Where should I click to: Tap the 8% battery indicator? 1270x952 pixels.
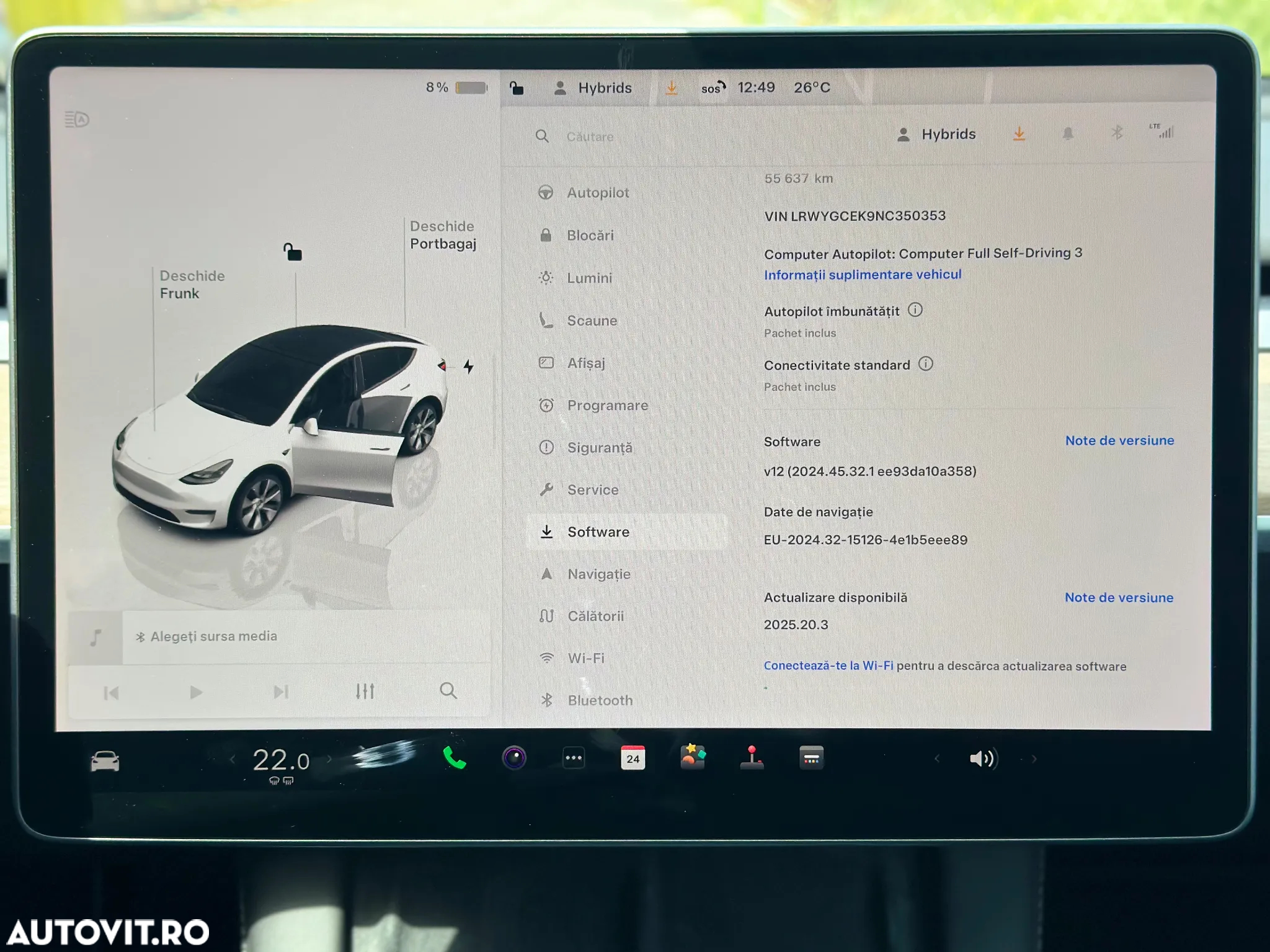coord(456,88)
